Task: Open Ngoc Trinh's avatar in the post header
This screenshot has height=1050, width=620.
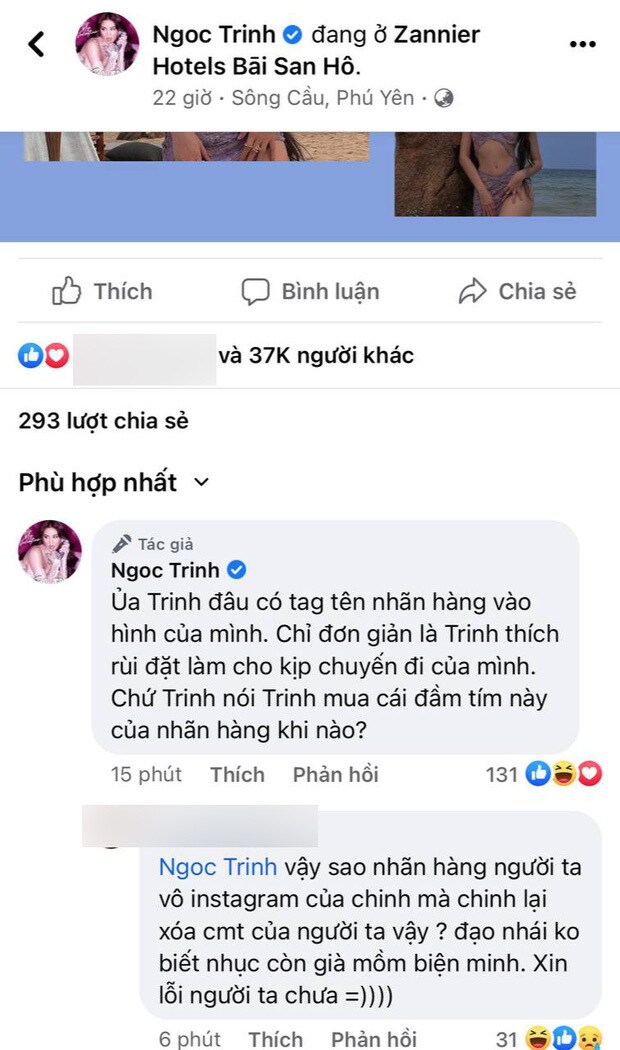Action: (x=107, y=44)
